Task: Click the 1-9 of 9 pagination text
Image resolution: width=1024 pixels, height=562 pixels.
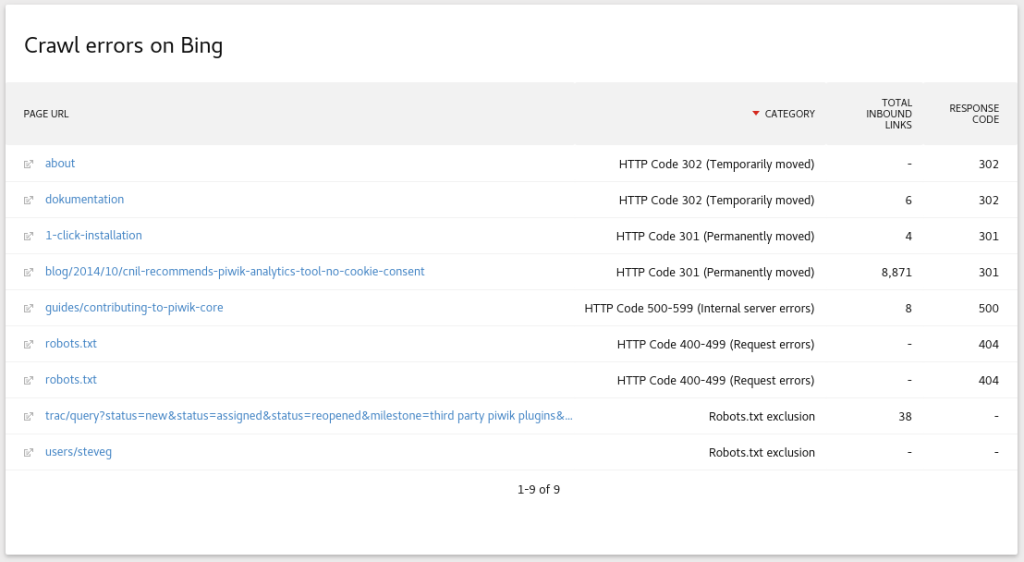Action: (538, 490)
